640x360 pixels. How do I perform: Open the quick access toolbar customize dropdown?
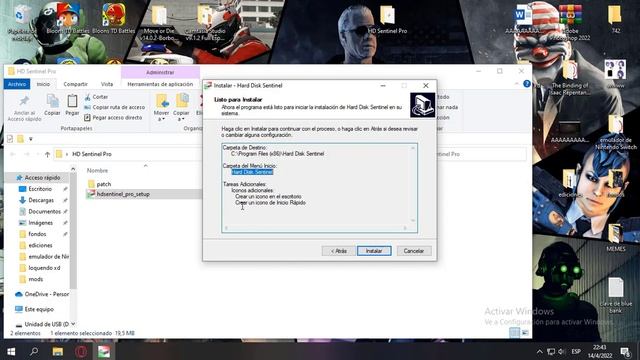[31, 139]
